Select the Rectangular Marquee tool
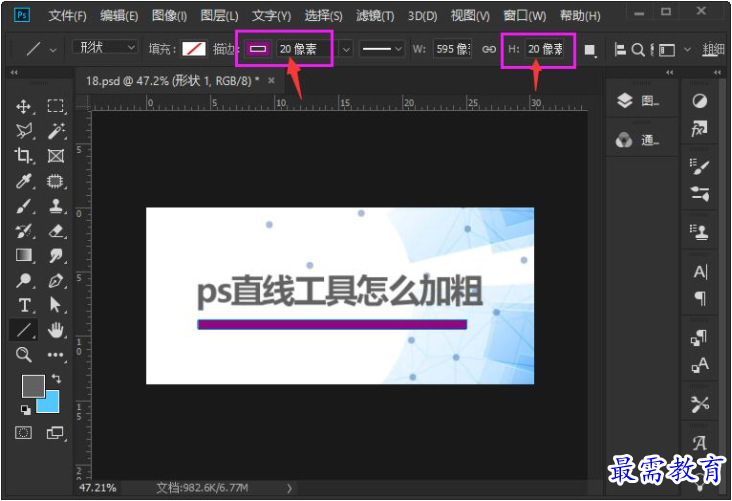Viewport: 732px width, 501px height. click(56, 106)
